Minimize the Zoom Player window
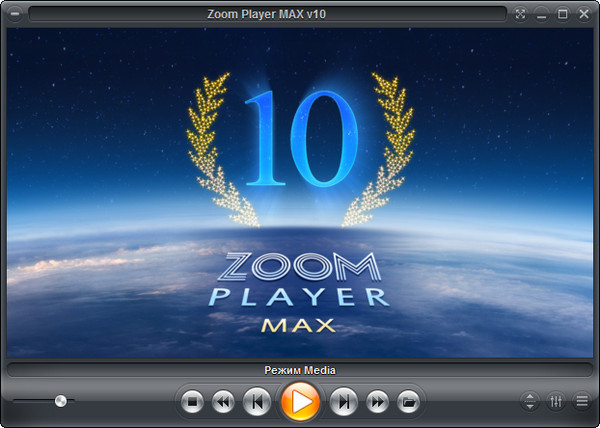 [x=542, y=14]
